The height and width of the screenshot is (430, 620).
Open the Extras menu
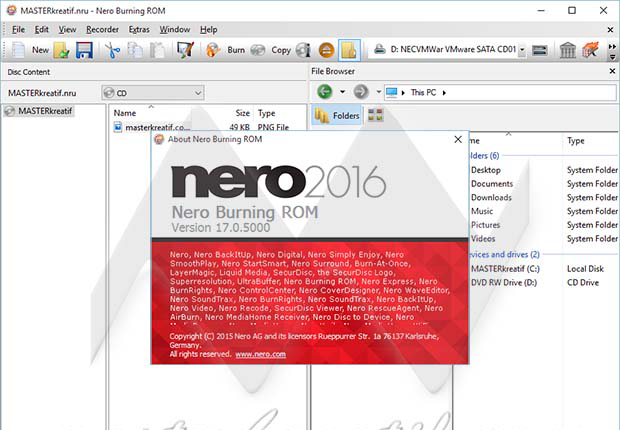139,30
